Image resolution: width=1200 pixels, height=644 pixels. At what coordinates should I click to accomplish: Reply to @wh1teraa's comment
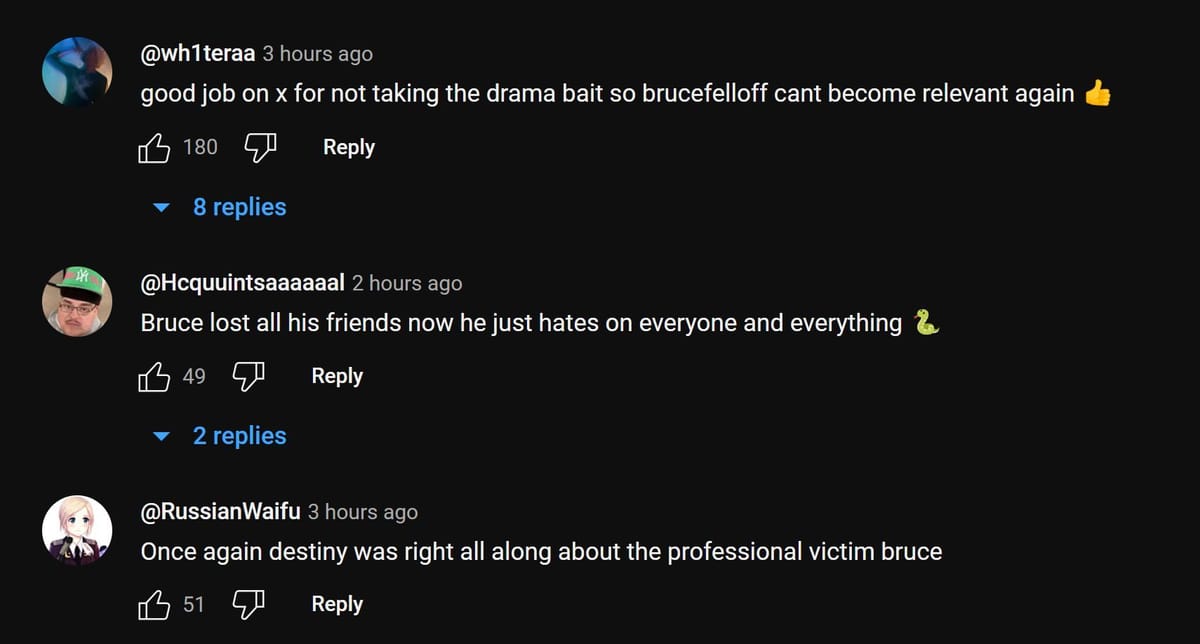pyautogui.click(x=348, y=147)
